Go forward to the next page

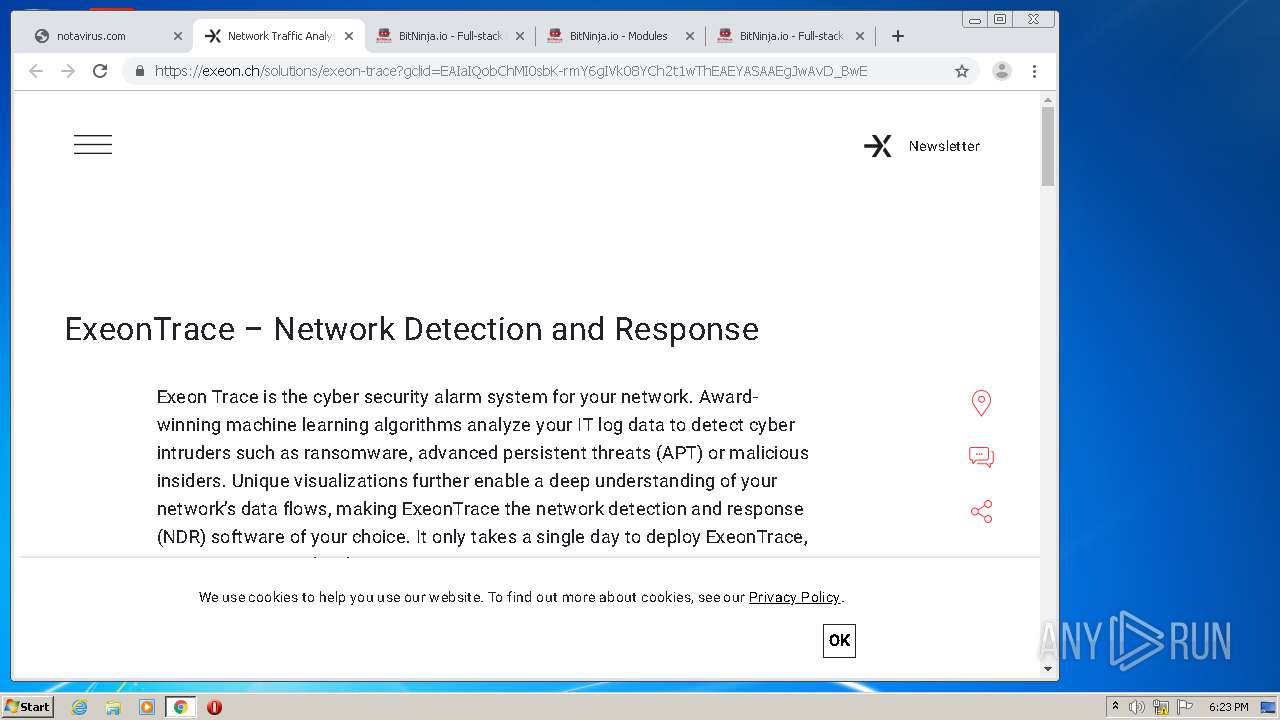tap(68, 71)
